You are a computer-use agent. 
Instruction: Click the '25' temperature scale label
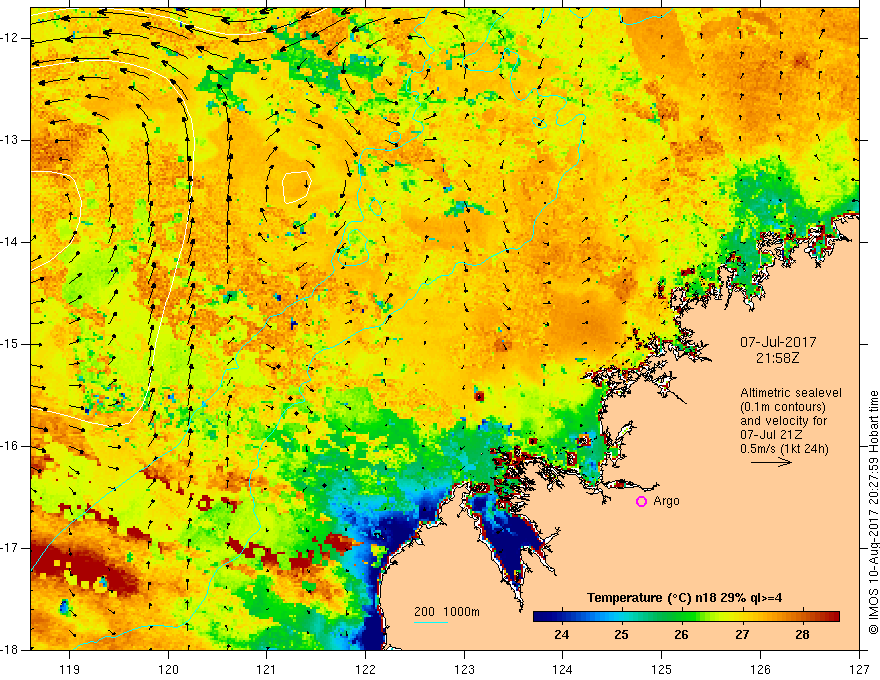click(621, 635)
